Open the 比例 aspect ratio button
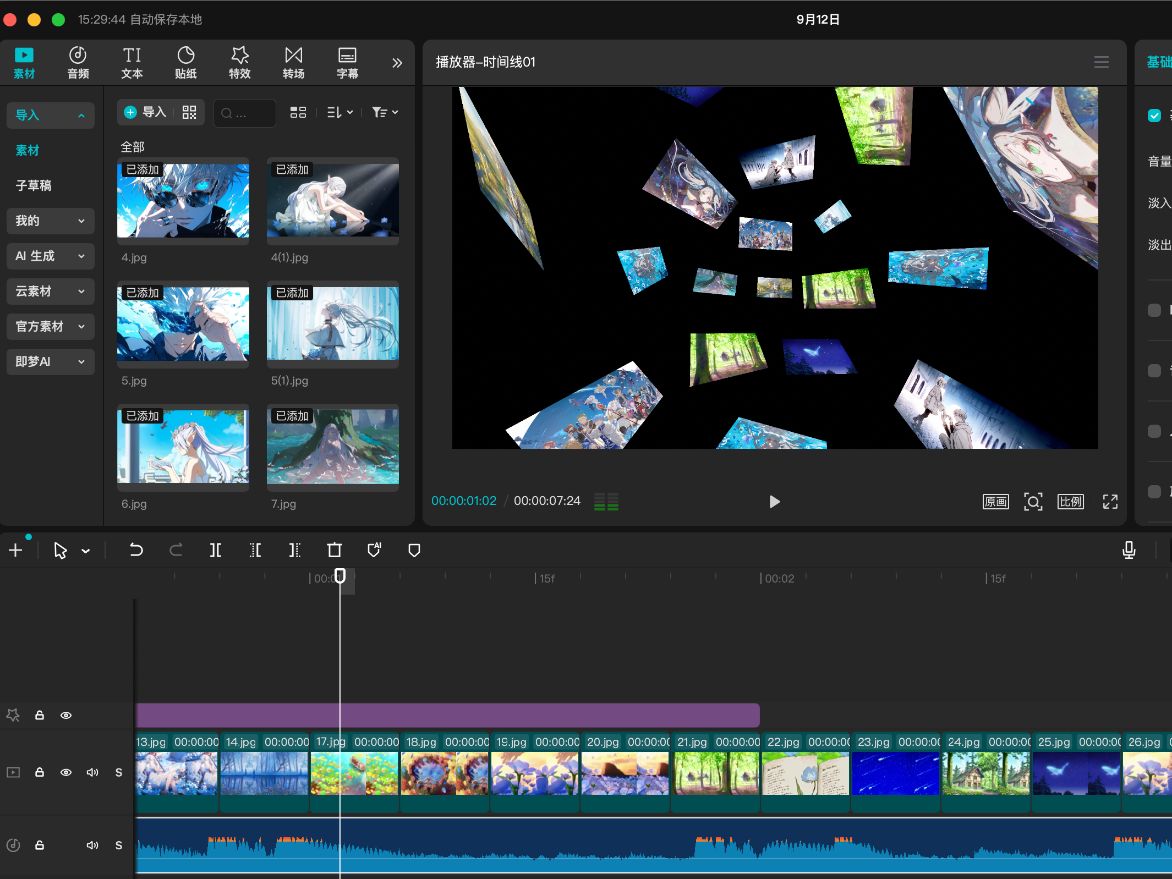1172x879 pixels. coord(1070,502)
